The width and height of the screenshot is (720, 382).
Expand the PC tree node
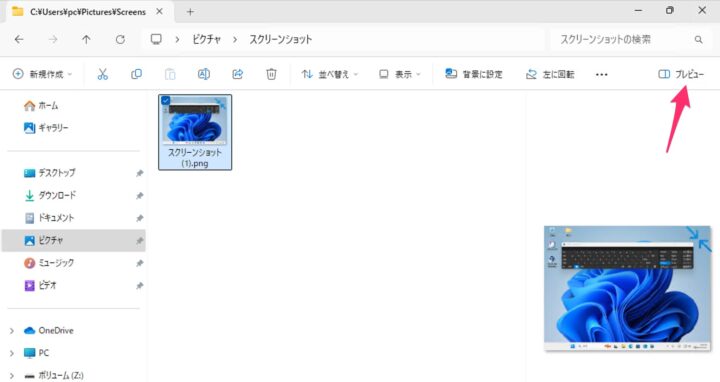11,353
